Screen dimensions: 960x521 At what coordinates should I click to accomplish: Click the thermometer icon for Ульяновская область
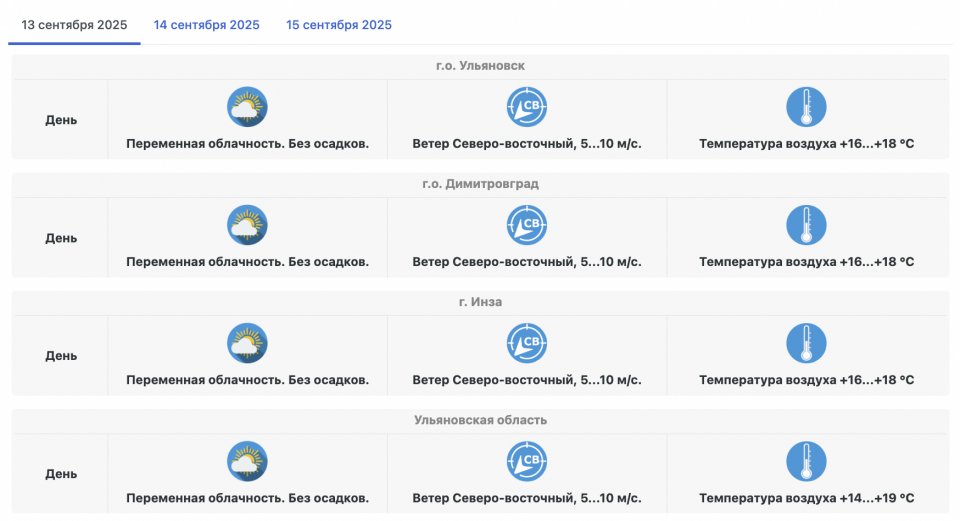pos(806,461)
